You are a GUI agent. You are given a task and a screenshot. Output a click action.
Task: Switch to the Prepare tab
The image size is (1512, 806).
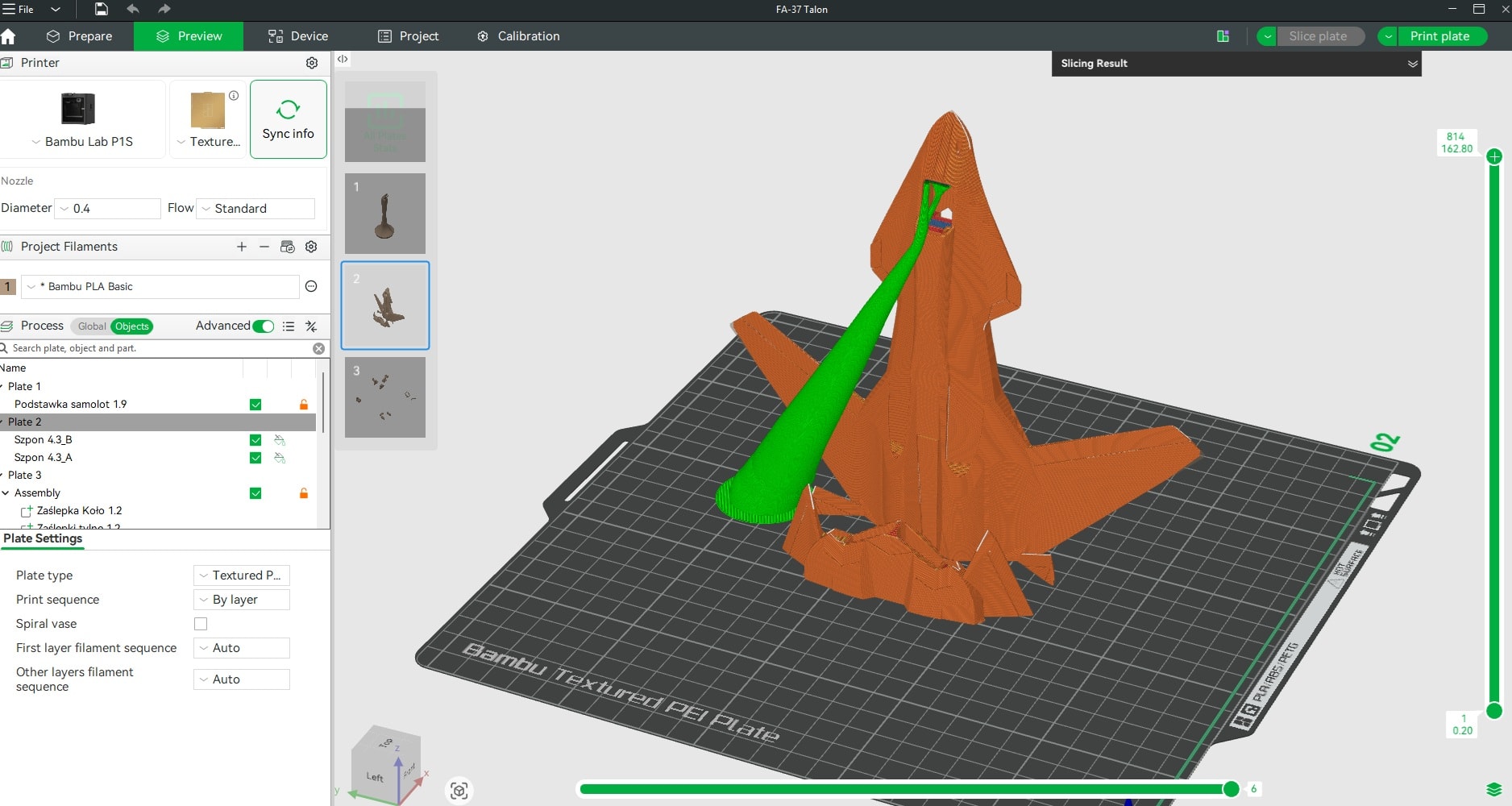point(81,36)
